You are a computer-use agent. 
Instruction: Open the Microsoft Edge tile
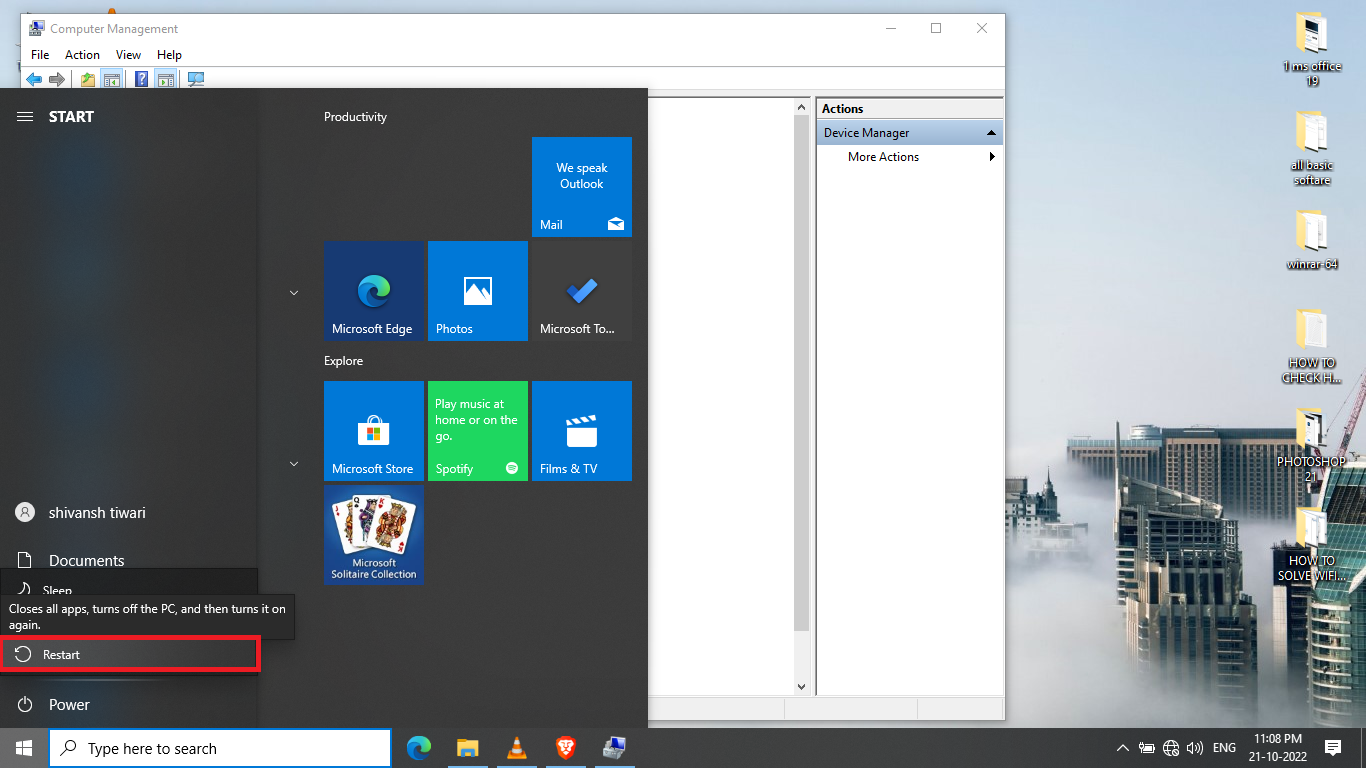(374, 291)
